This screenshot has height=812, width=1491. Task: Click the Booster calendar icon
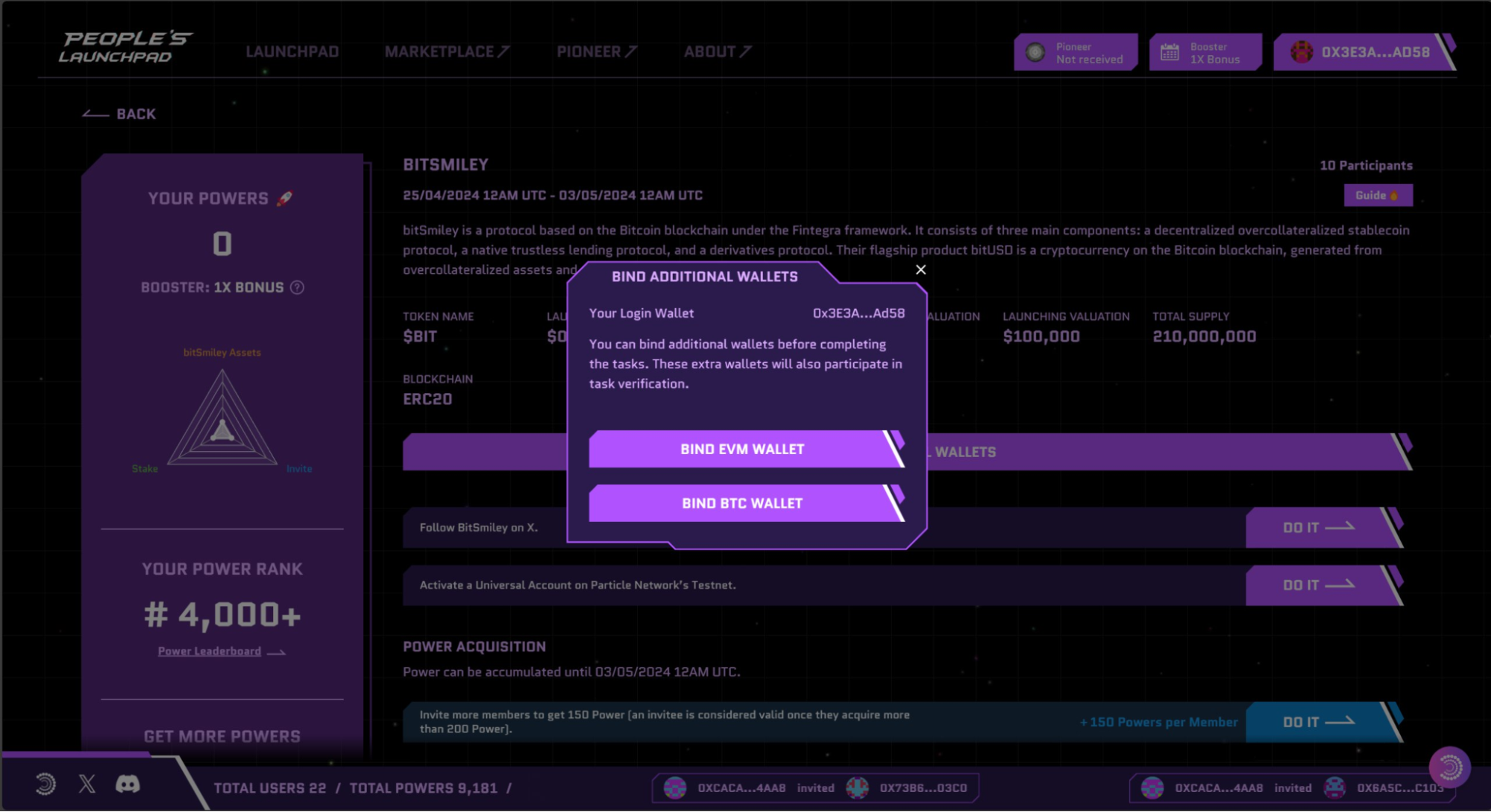tap(1170, 52)
